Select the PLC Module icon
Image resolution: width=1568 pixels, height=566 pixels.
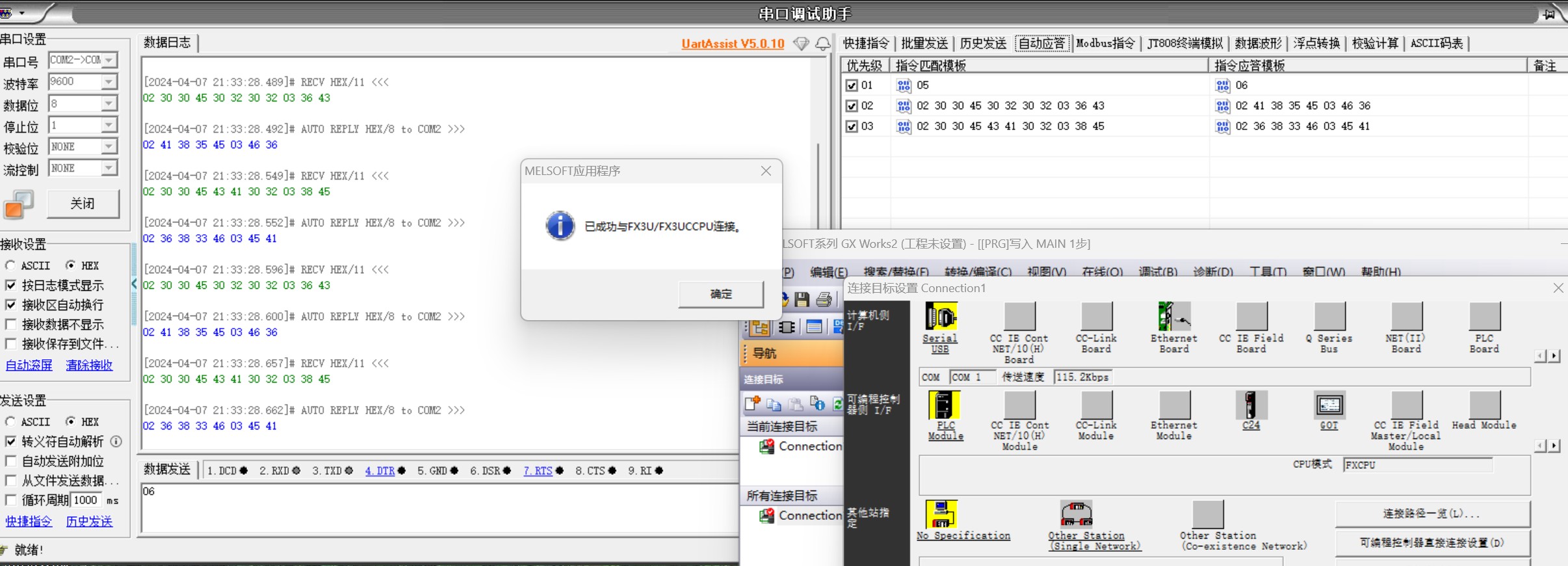[x=945, y=405]
